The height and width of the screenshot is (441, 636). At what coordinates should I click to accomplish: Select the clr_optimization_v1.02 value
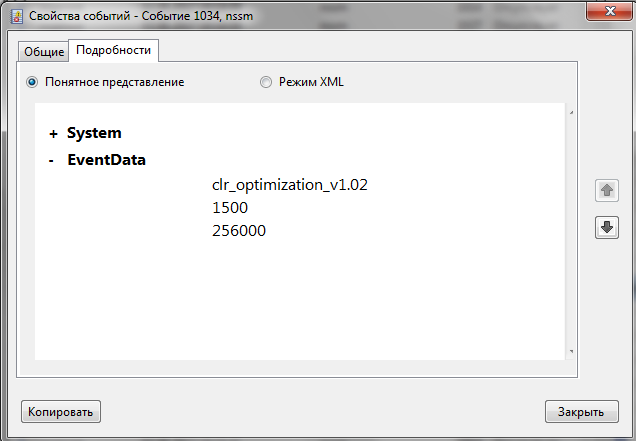click(x=290, y=185)
